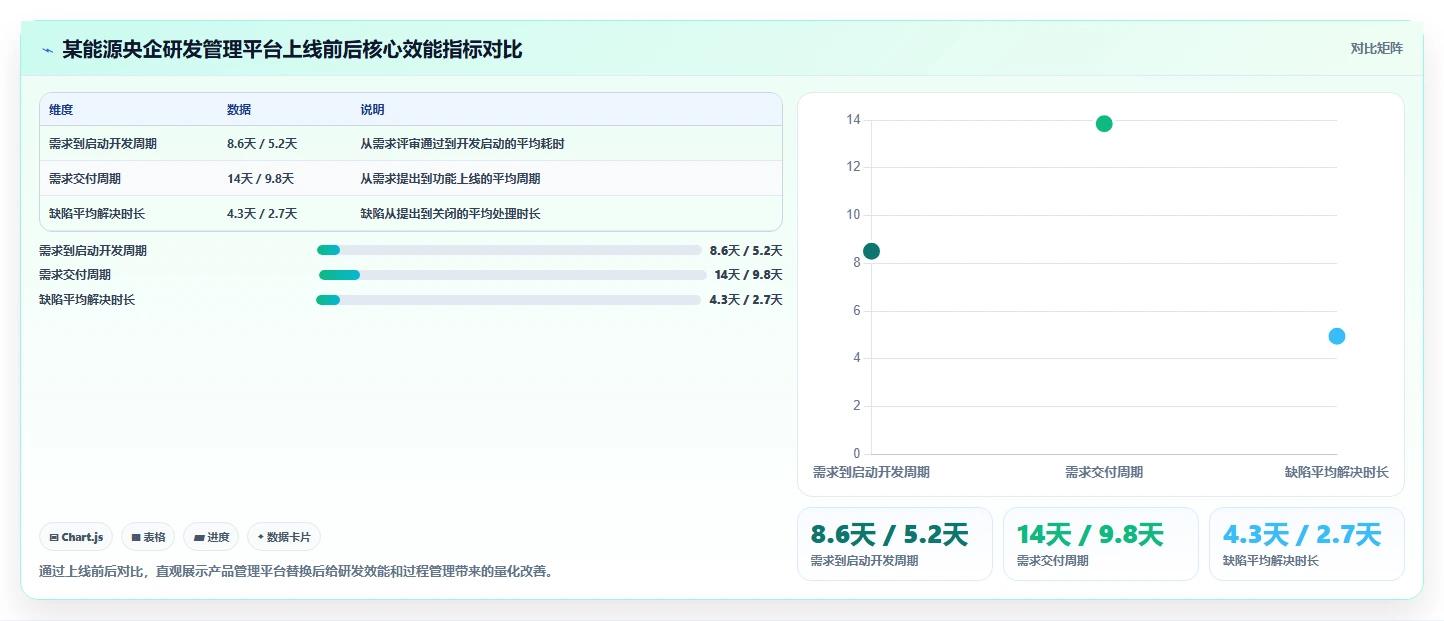
Task: Click progress value 14天 / 9.8天
Action: pos(749,275)
